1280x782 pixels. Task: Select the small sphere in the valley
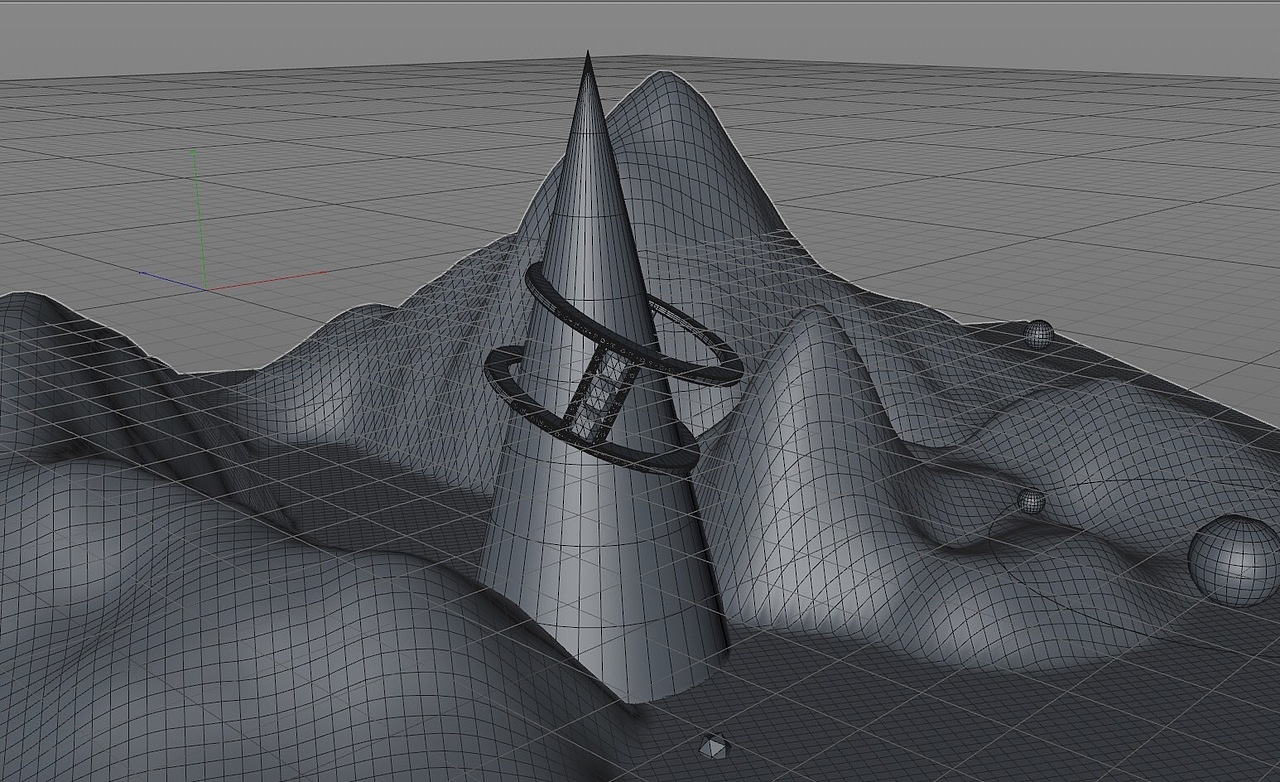coord(1031,500)
